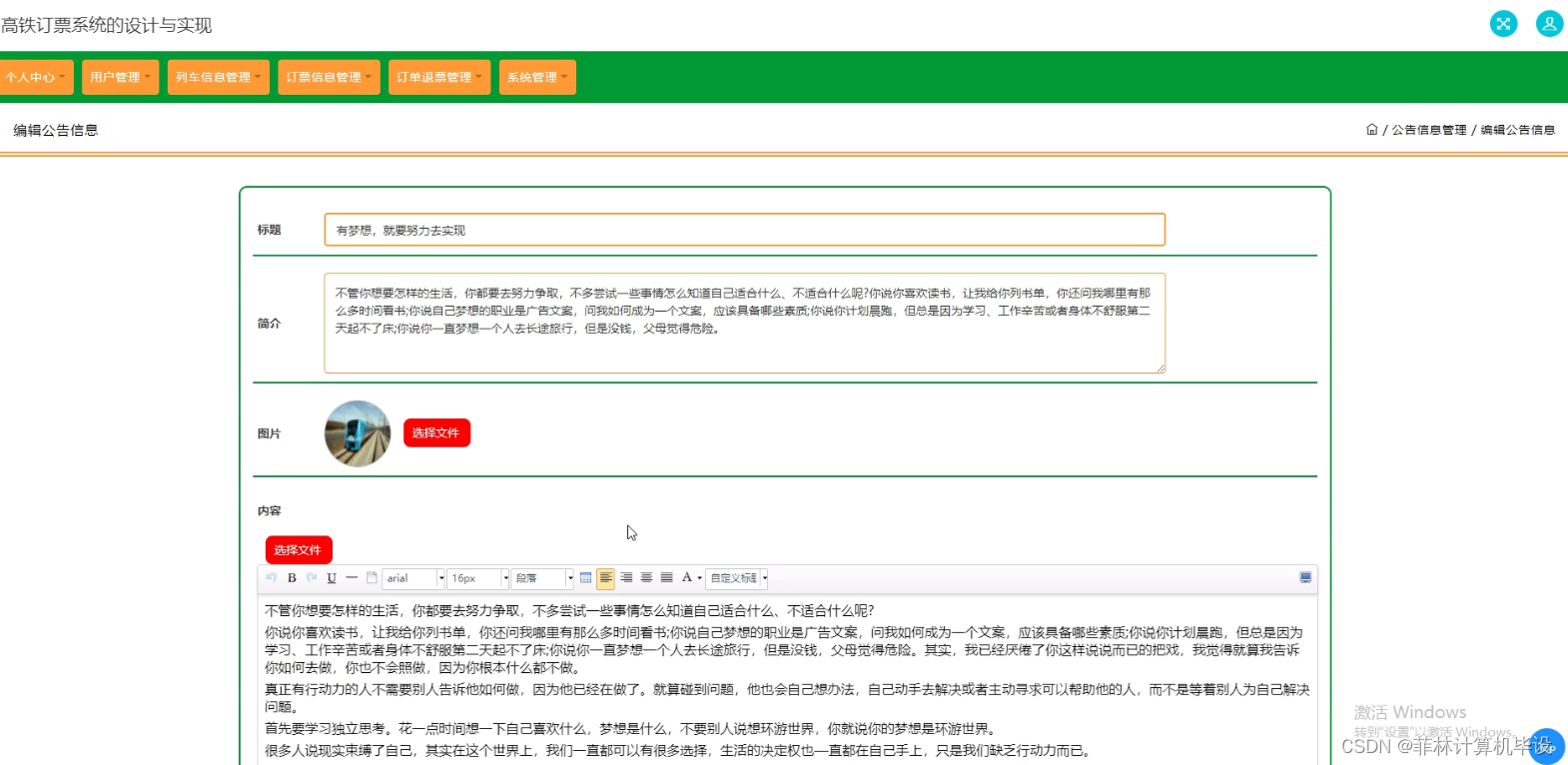Open the 列车信息管理 menu

tap(219, 77)
